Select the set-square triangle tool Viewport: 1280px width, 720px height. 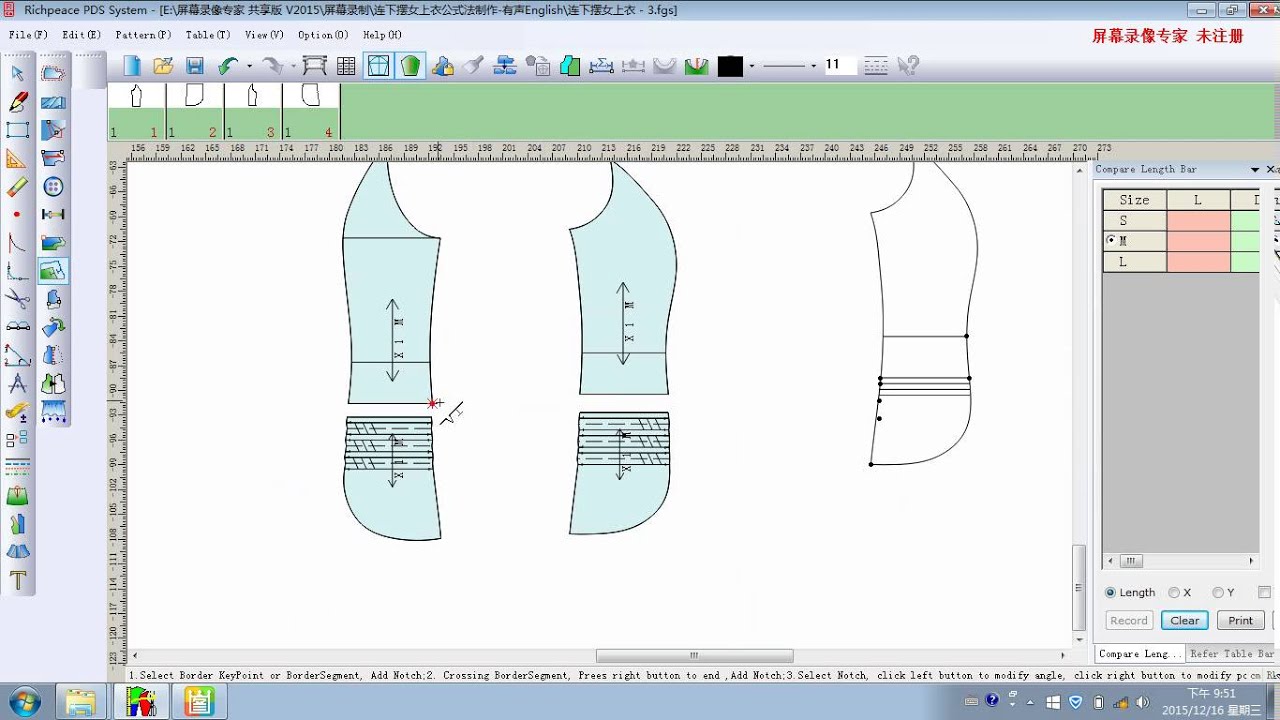17,158
